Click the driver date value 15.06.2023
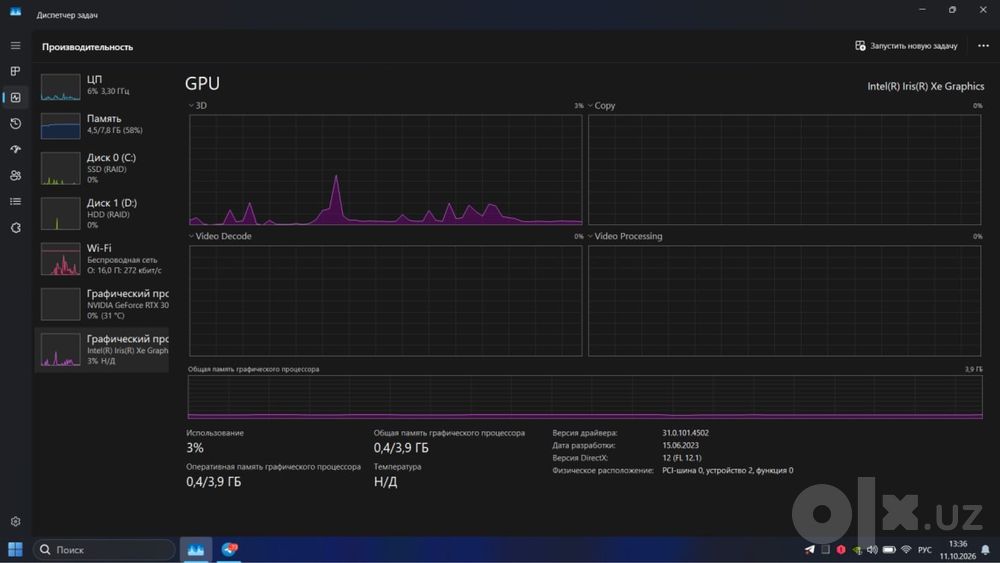The image size is (1000, 563). coord(680,446)
